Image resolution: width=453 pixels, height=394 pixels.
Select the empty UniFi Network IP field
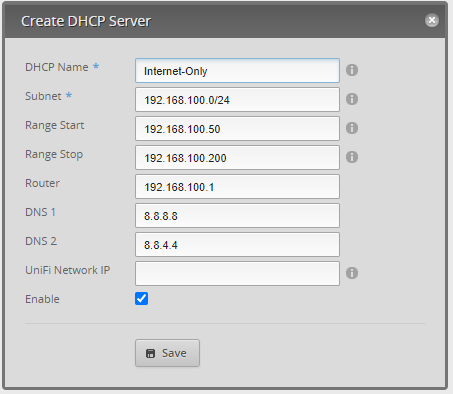coord(237,274)
